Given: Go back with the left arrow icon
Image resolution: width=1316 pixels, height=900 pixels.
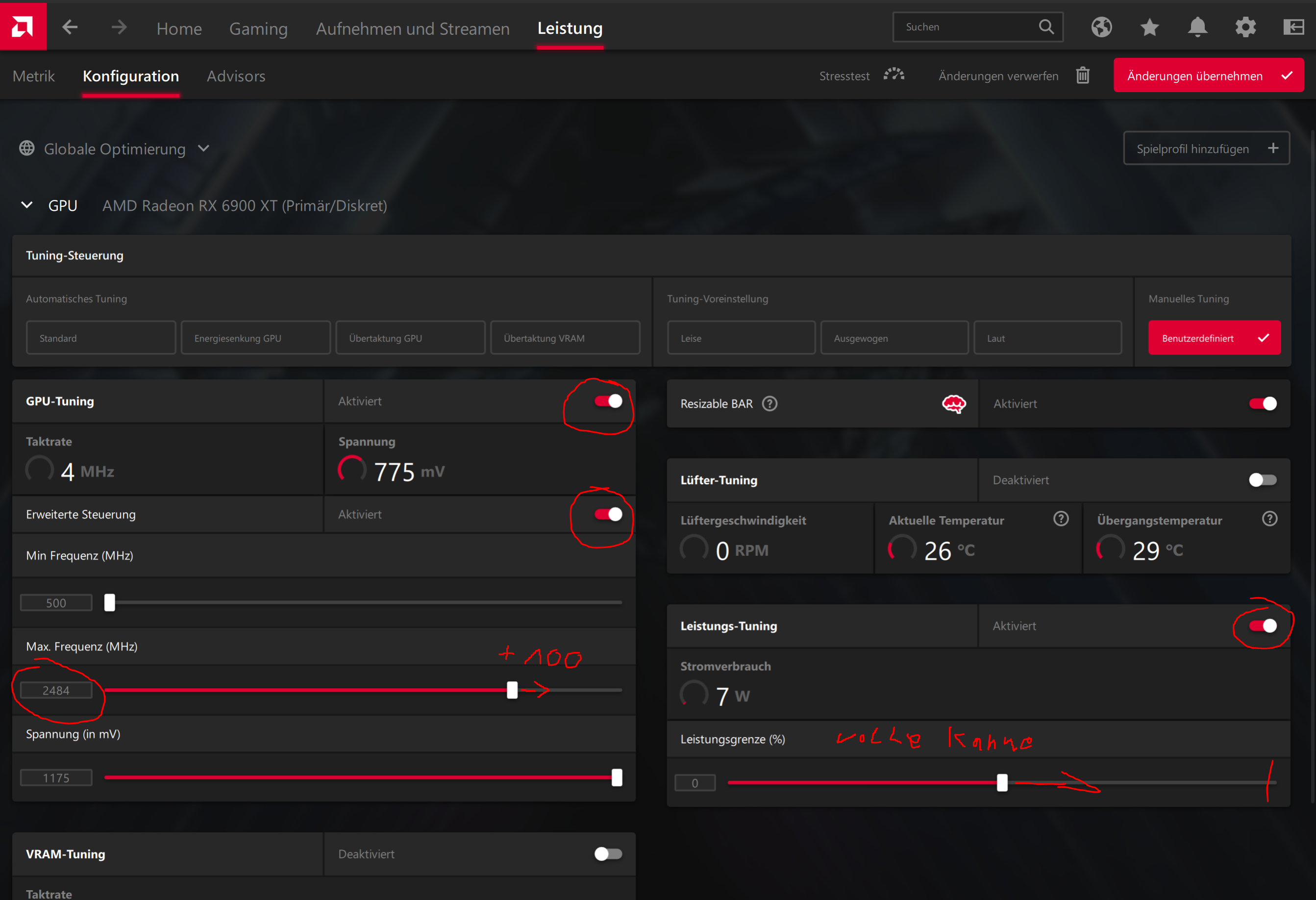Looking at the screenshot, I should click(70, 27).
